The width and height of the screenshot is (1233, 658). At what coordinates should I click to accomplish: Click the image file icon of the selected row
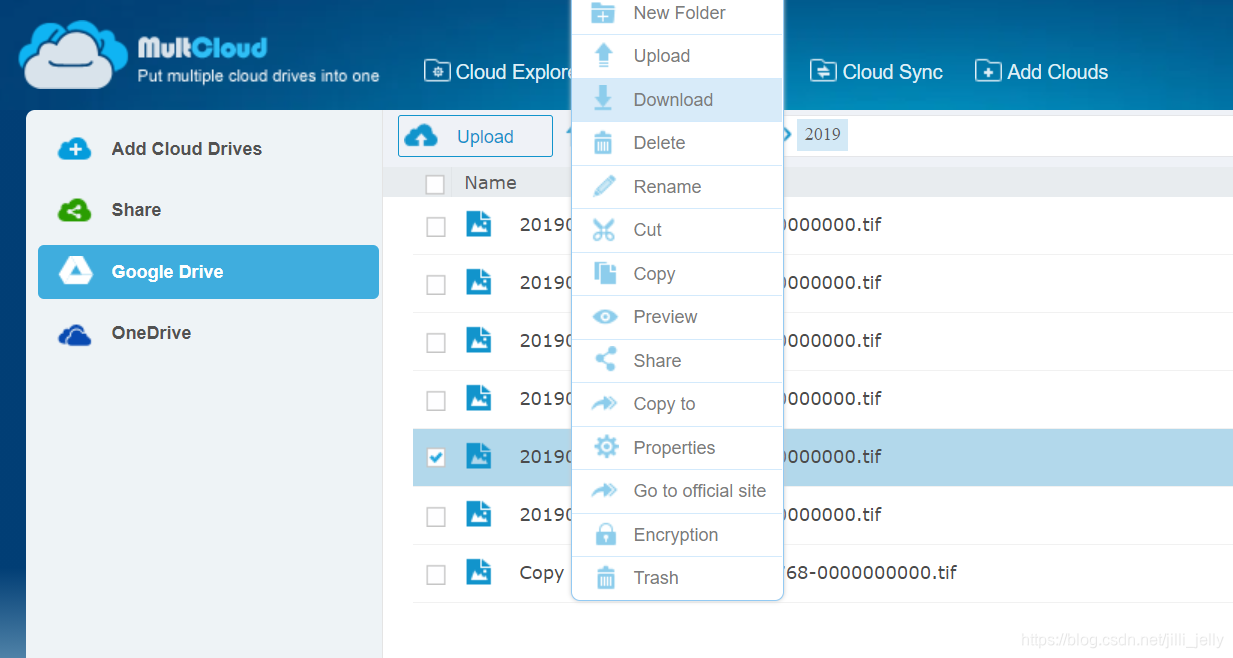479,456
